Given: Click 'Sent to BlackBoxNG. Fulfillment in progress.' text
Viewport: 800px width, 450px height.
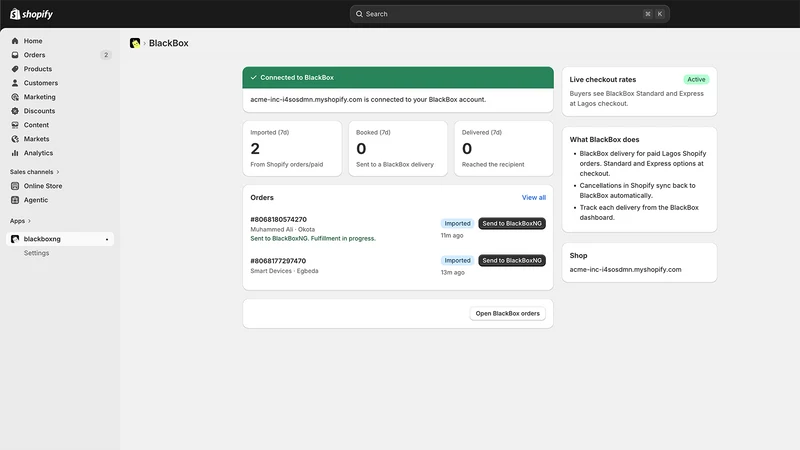Looking at the screenshot, I should coord(313,238).
